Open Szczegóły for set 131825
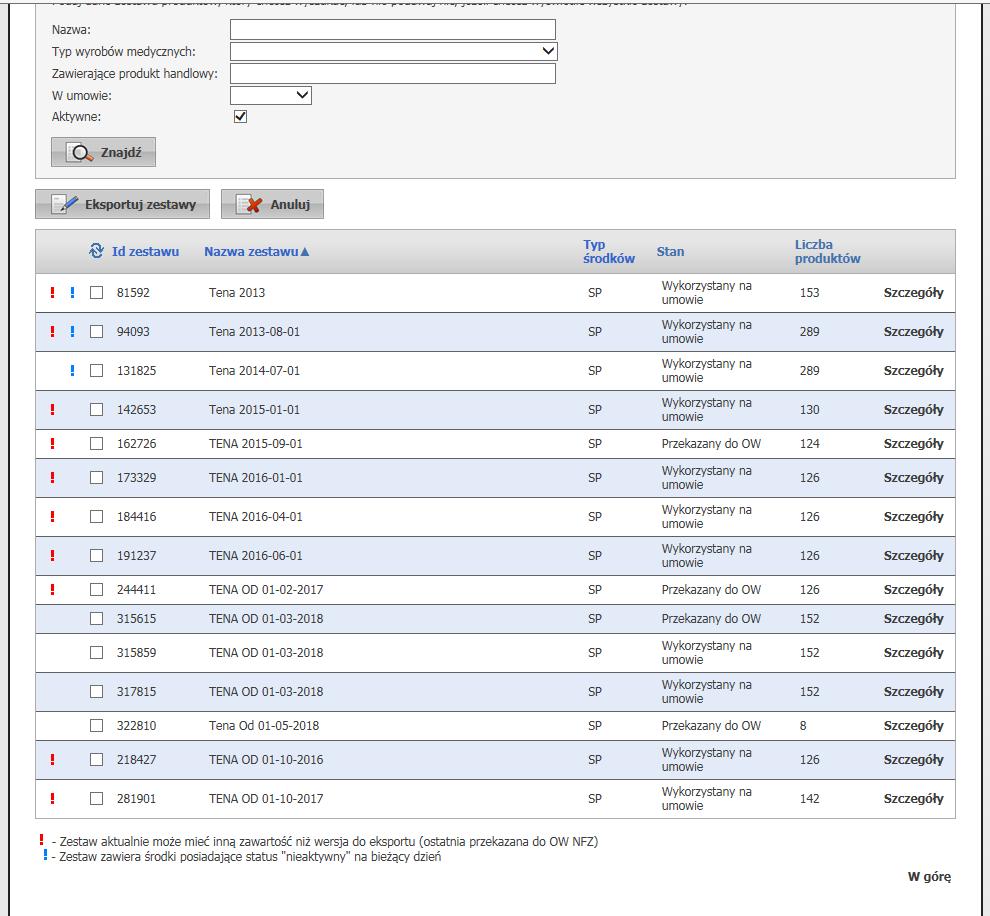The width and height of the screenshot is (990, 916). [x=913, y=371]
